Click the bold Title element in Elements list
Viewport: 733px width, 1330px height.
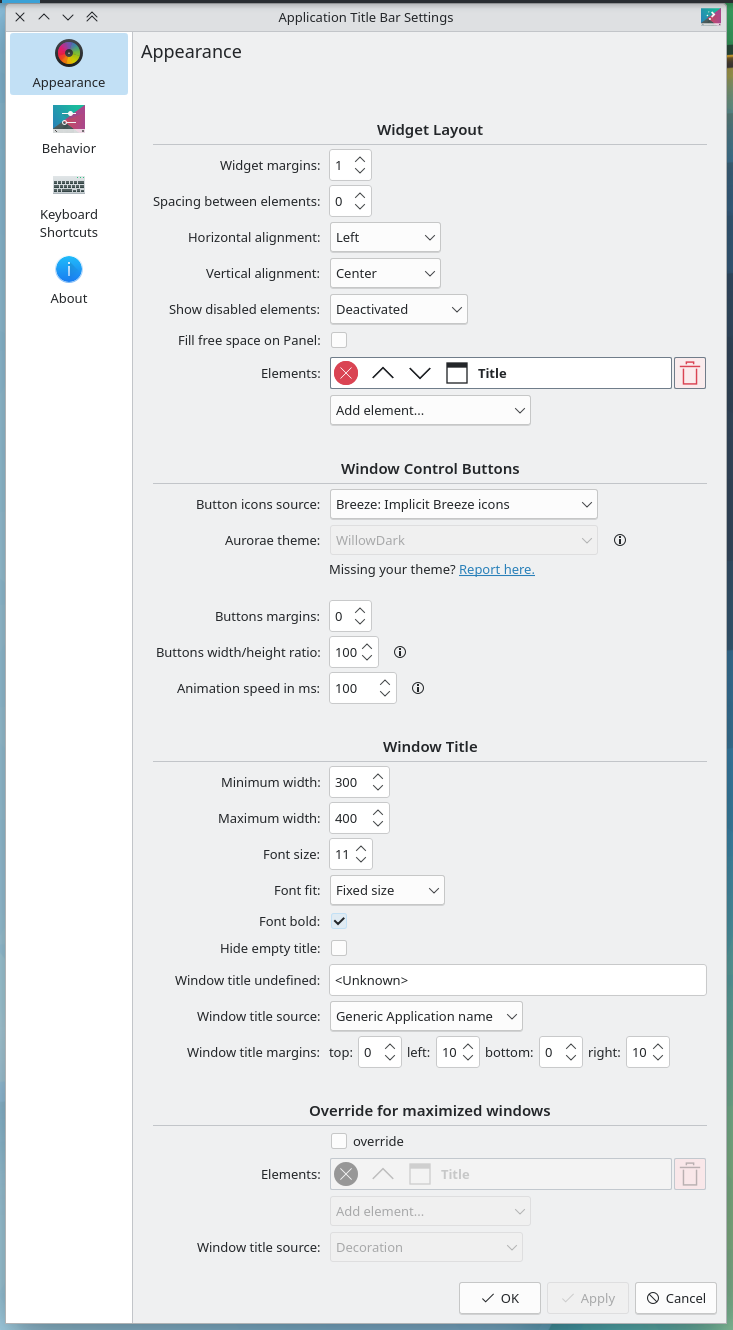click(x=492, y=373)
